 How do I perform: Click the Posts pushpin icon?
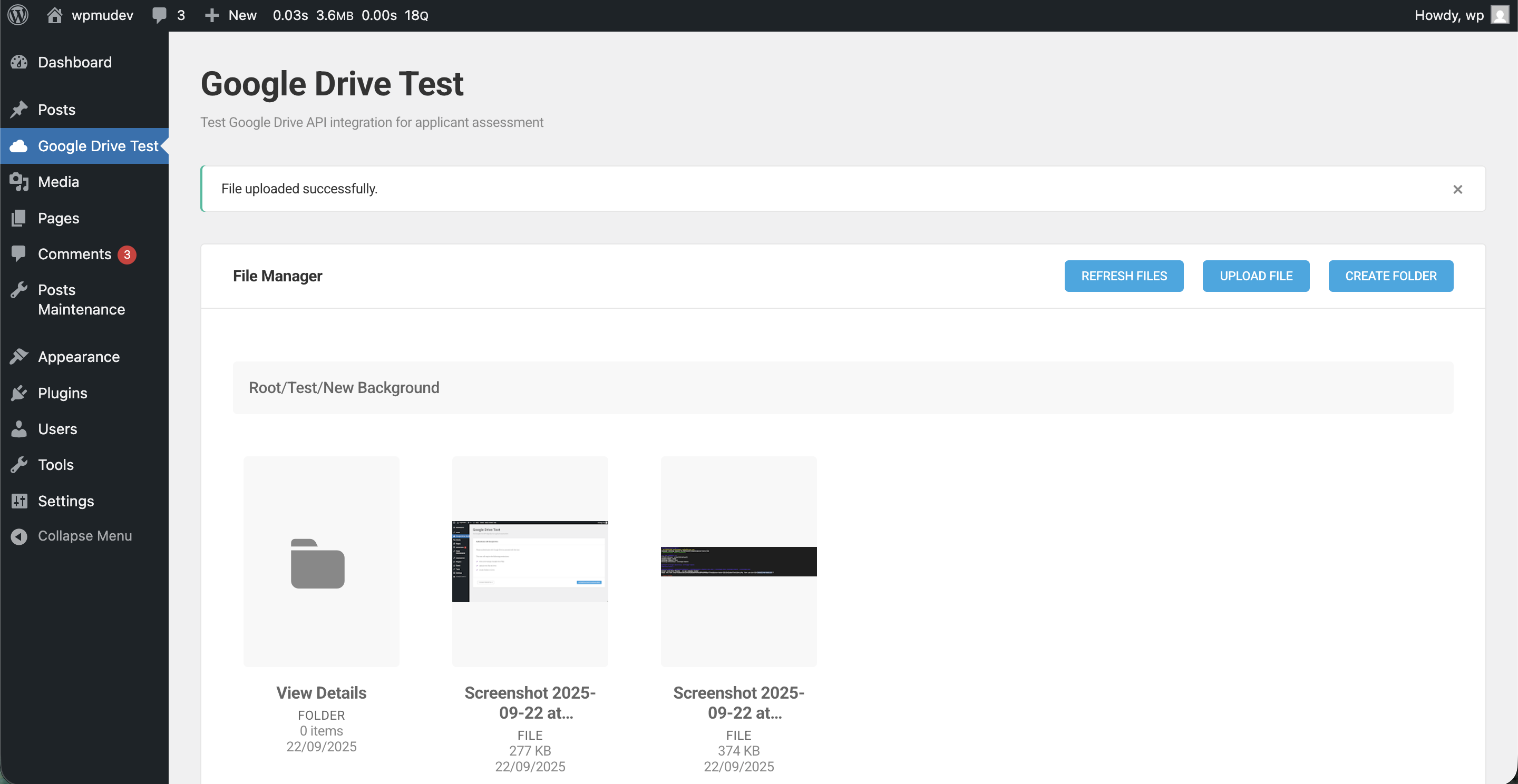19,110
